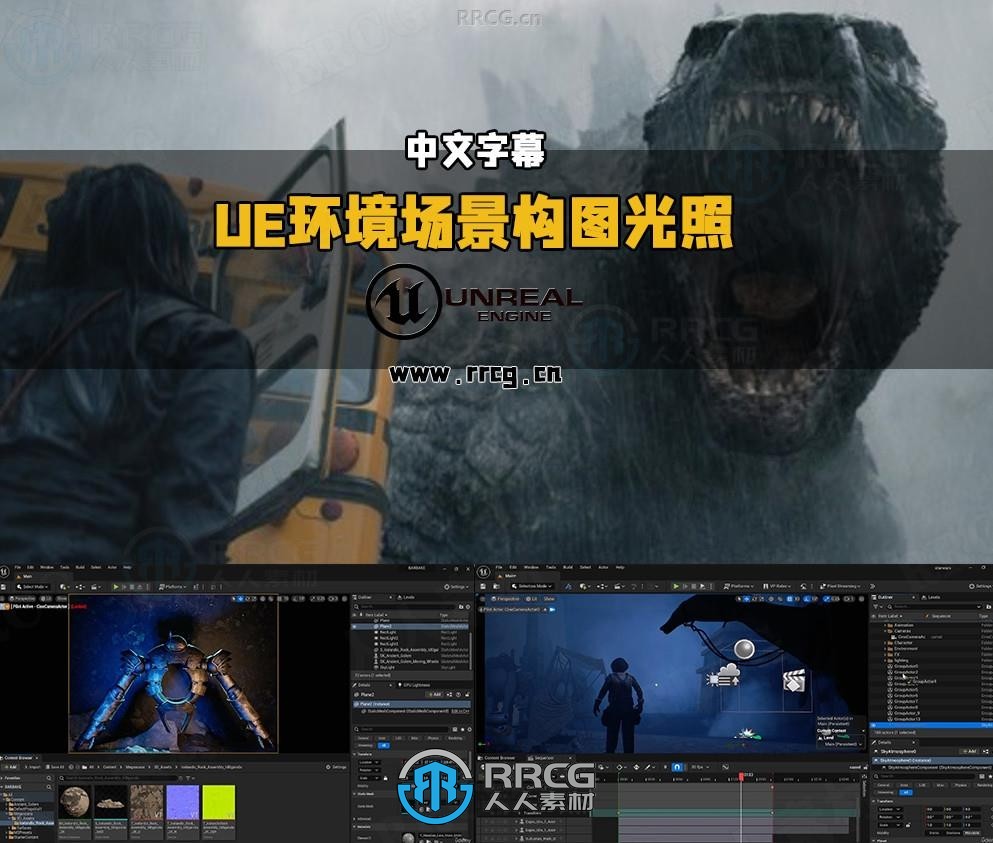Image resolution: width=993 pixels, height=843 pixels.
Task: Switch to Levels tab in left editor
Action: click(x=408, y=597)
